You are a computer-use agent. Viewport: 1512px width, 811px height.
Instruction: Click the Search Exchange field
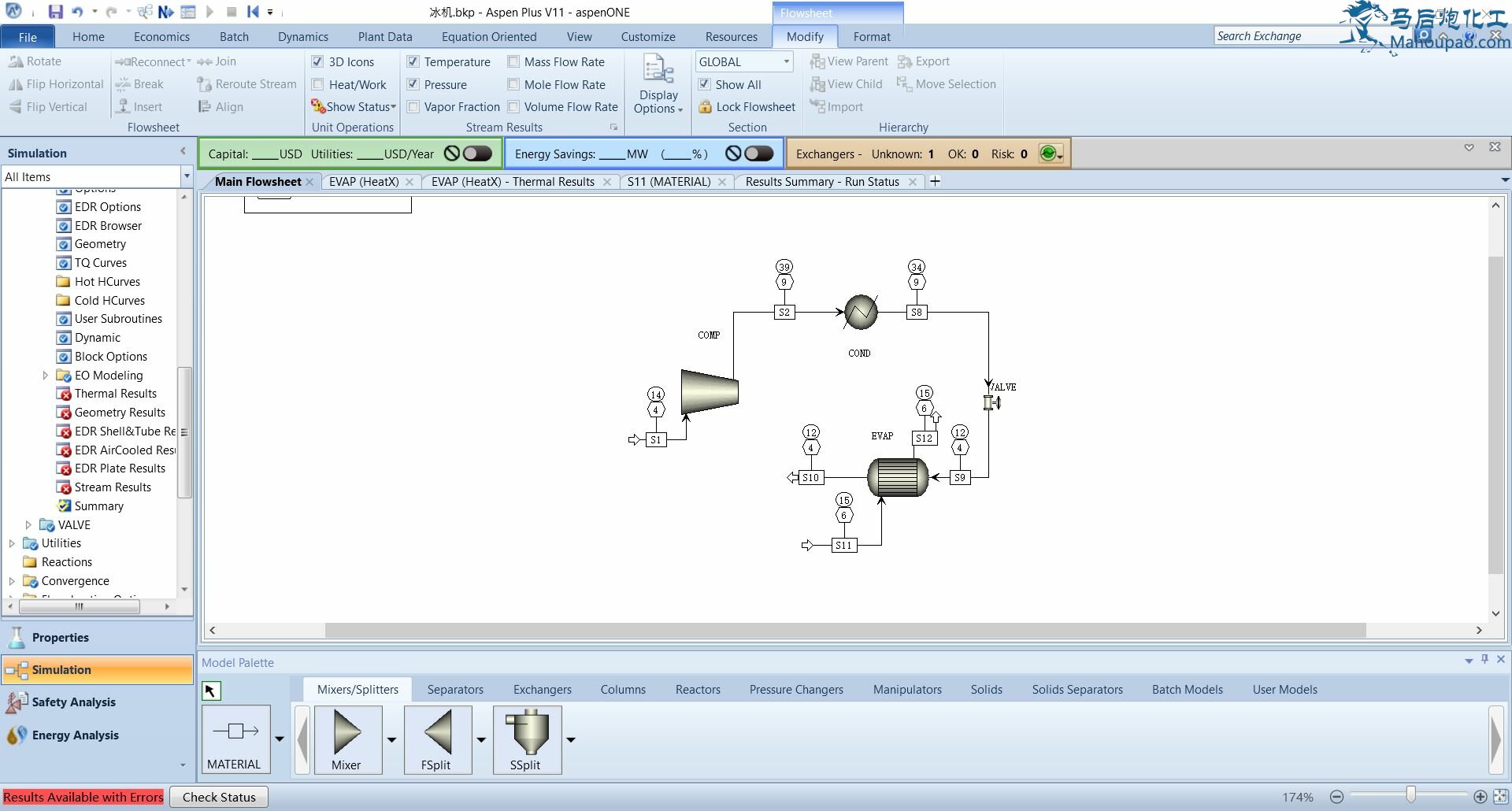(x=1276, y=36)
